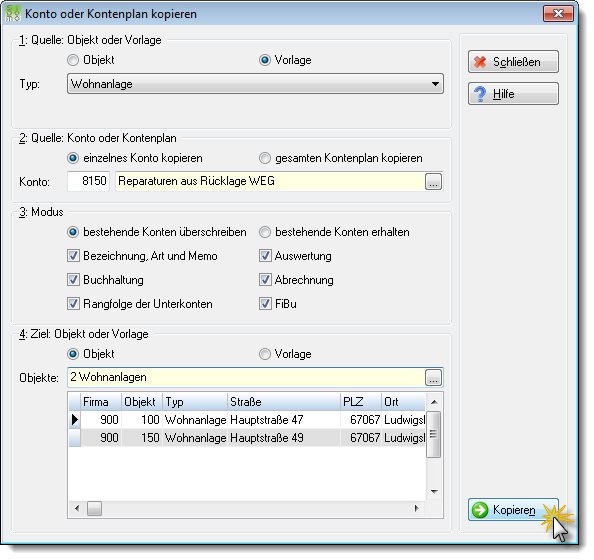Open Objekte selection ellipsis button
Viewport: 594px width, 560px height.
433,377
